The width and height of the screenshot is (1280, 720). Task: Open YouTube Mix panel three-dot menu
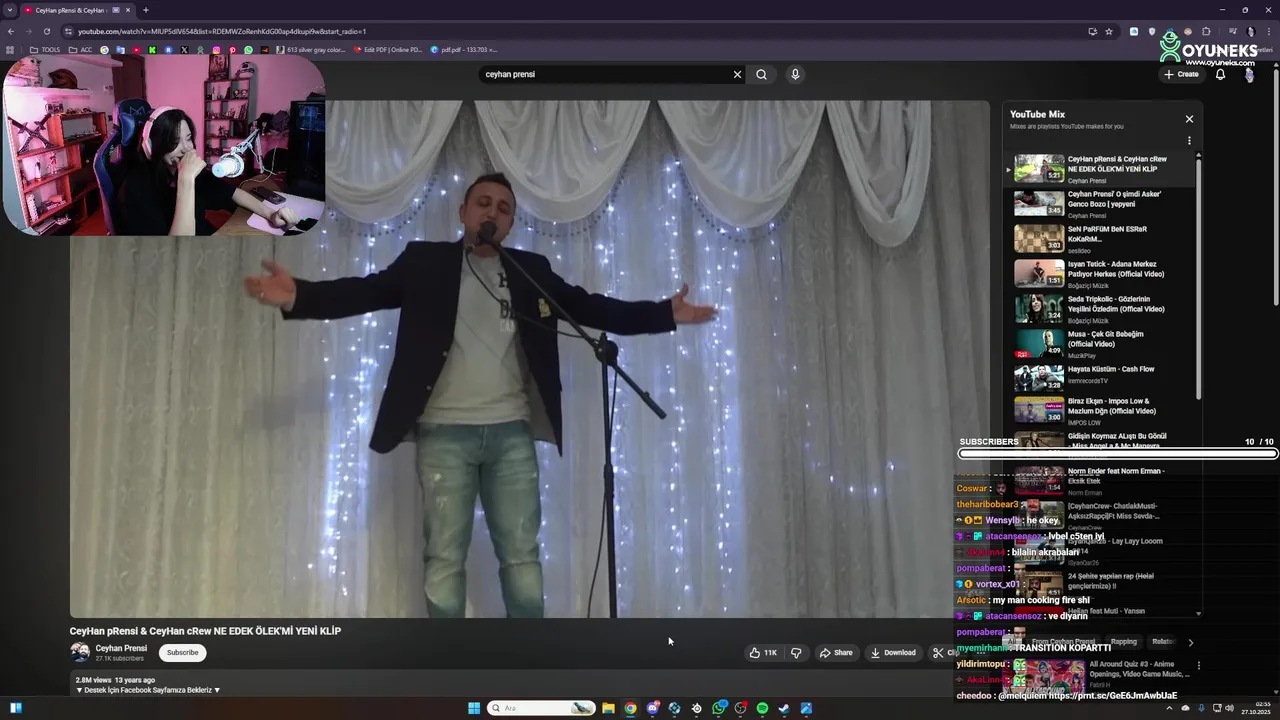pos(1189,141)
